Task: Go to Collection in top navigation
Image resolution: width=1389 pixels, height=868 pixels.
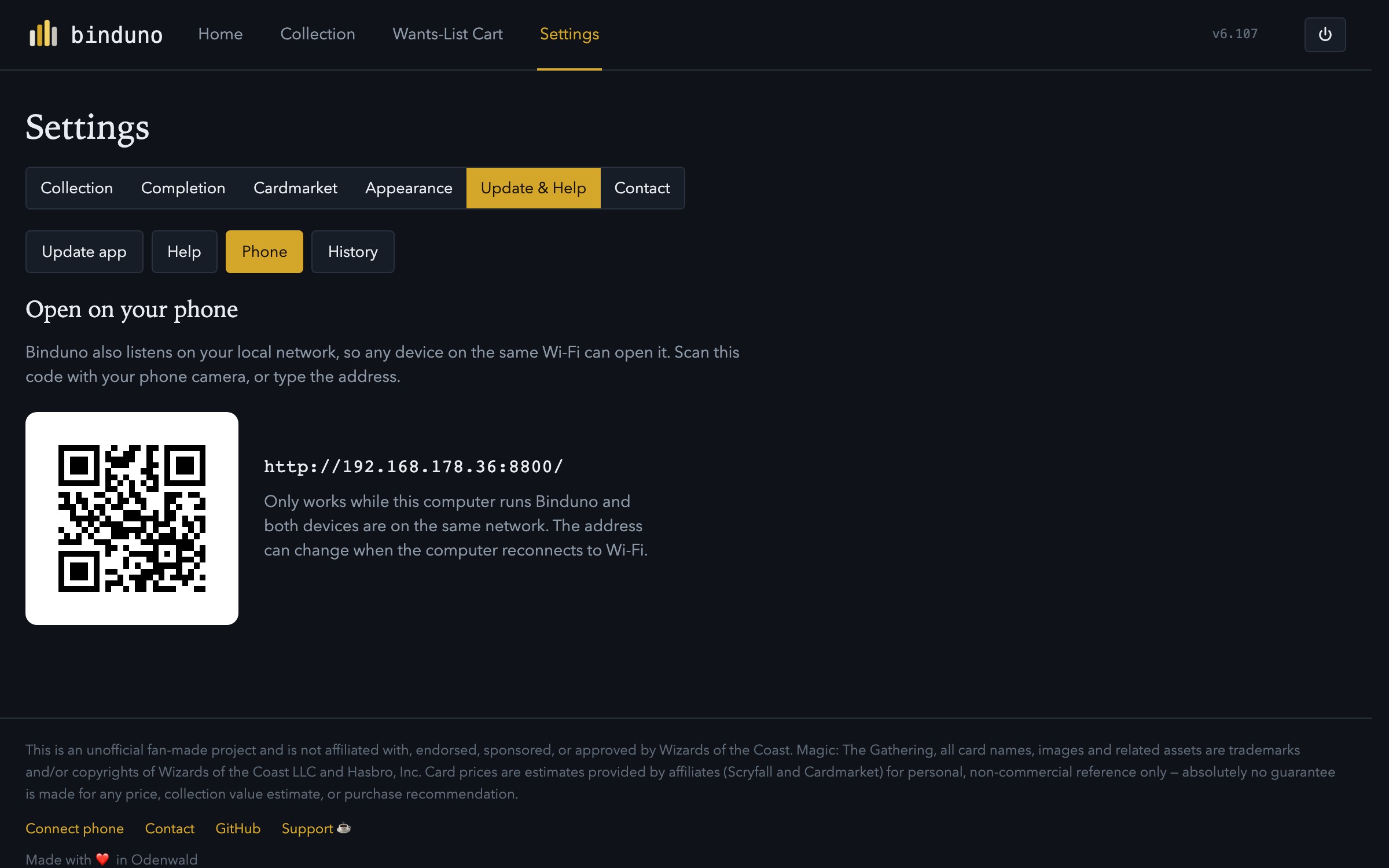Action: 317,34
